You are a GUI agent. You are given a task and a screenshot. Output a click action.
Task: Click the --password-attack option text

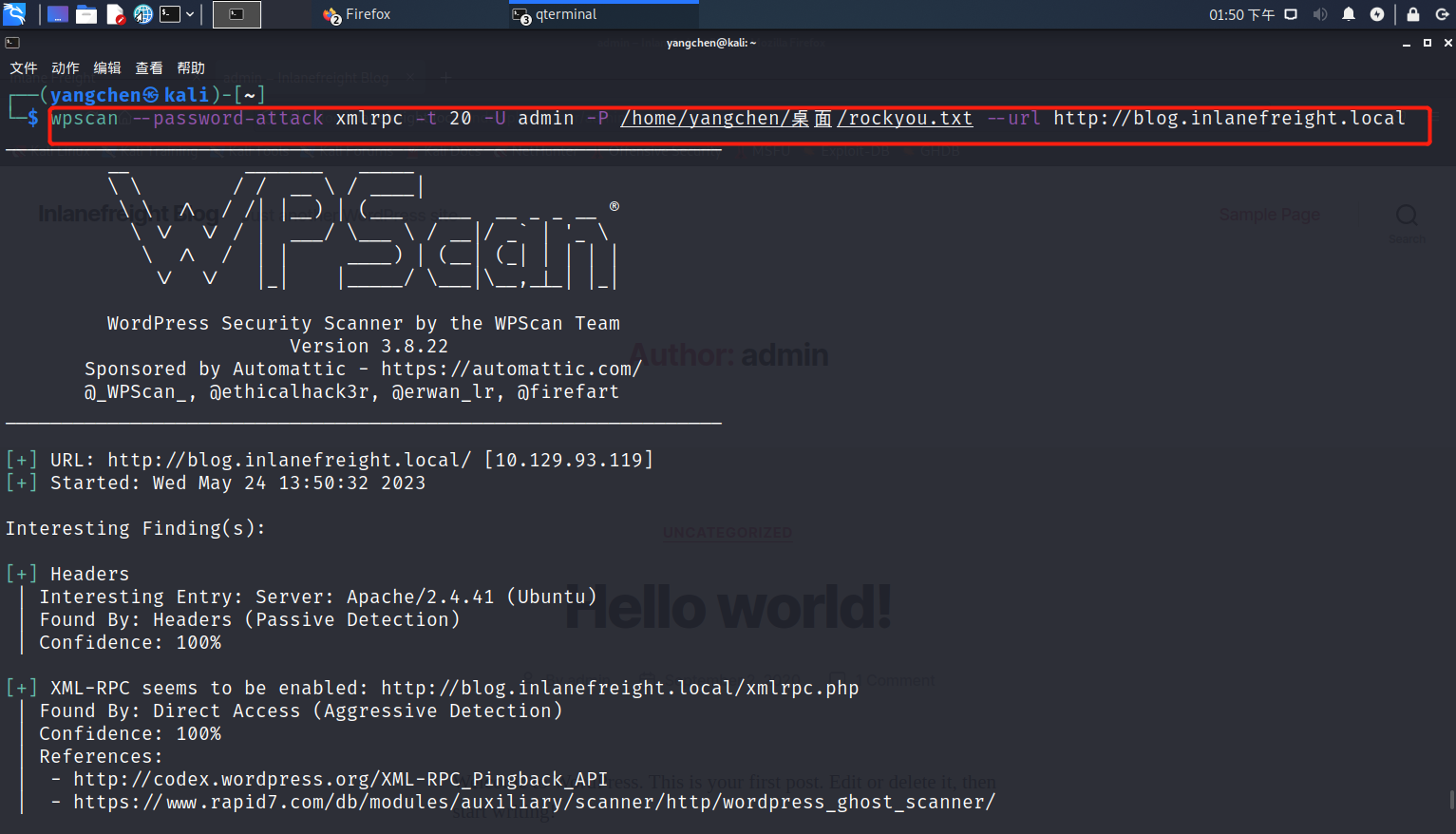pos(227,119)
